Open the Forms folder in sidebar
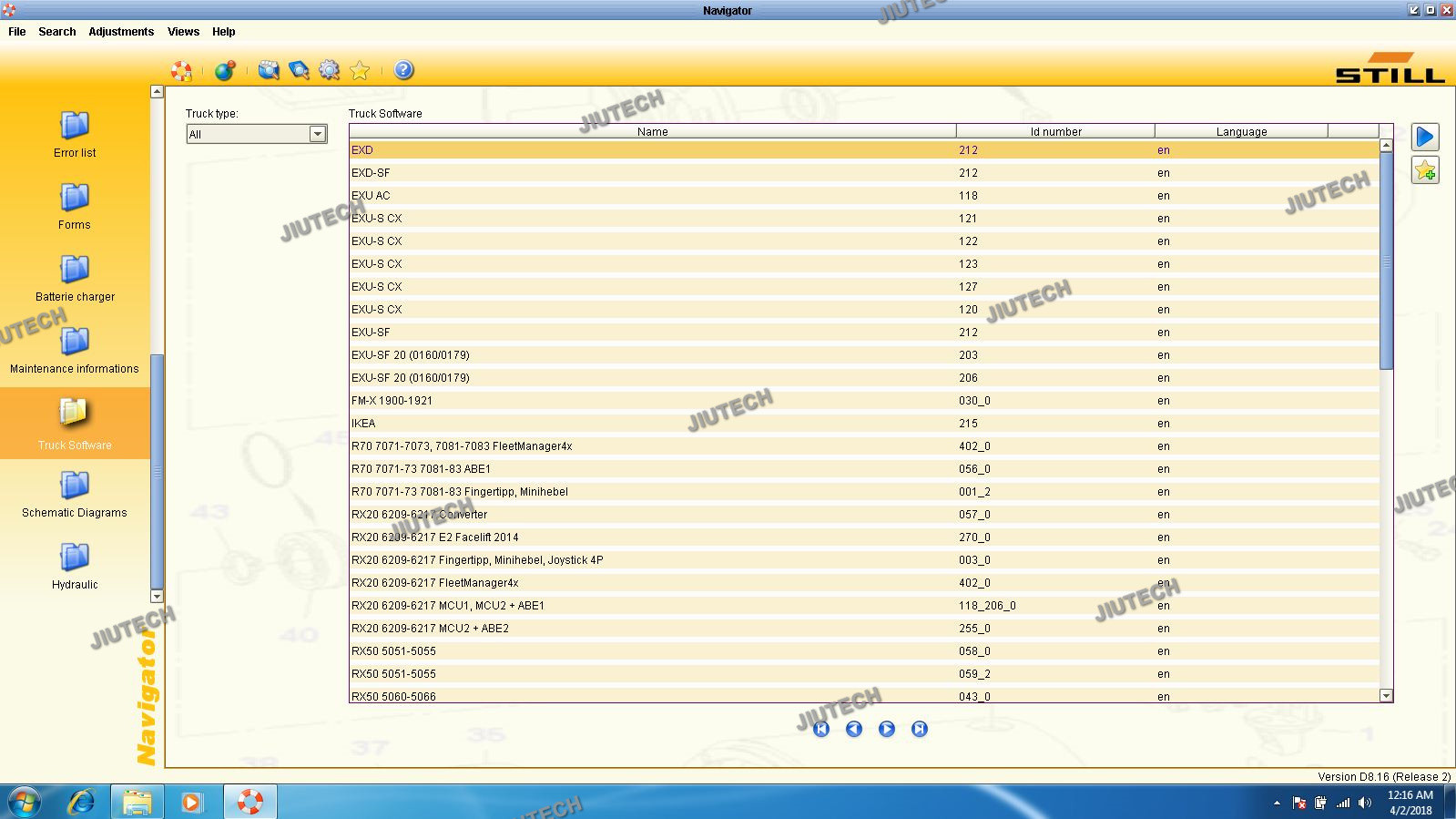1456x819 pixels. tap(75, 206)
